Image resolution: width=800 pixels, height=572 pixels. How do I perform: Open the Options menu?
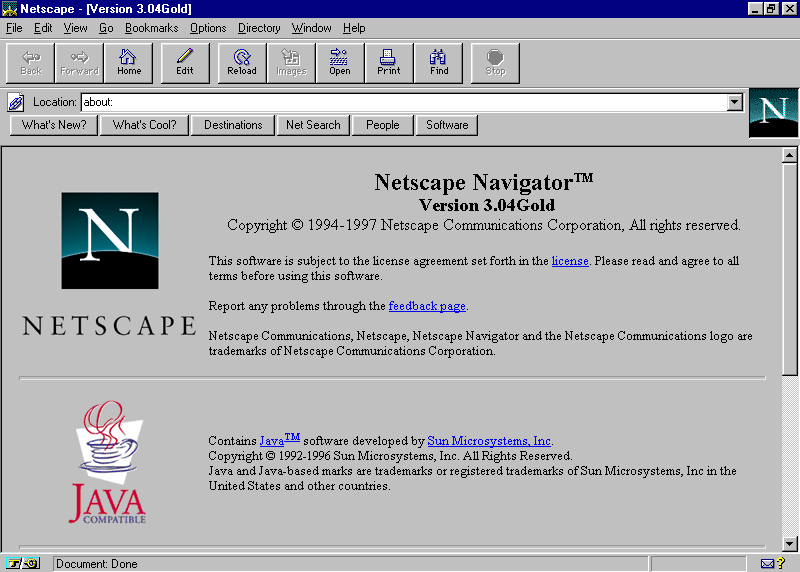click(x=208, y=28)
